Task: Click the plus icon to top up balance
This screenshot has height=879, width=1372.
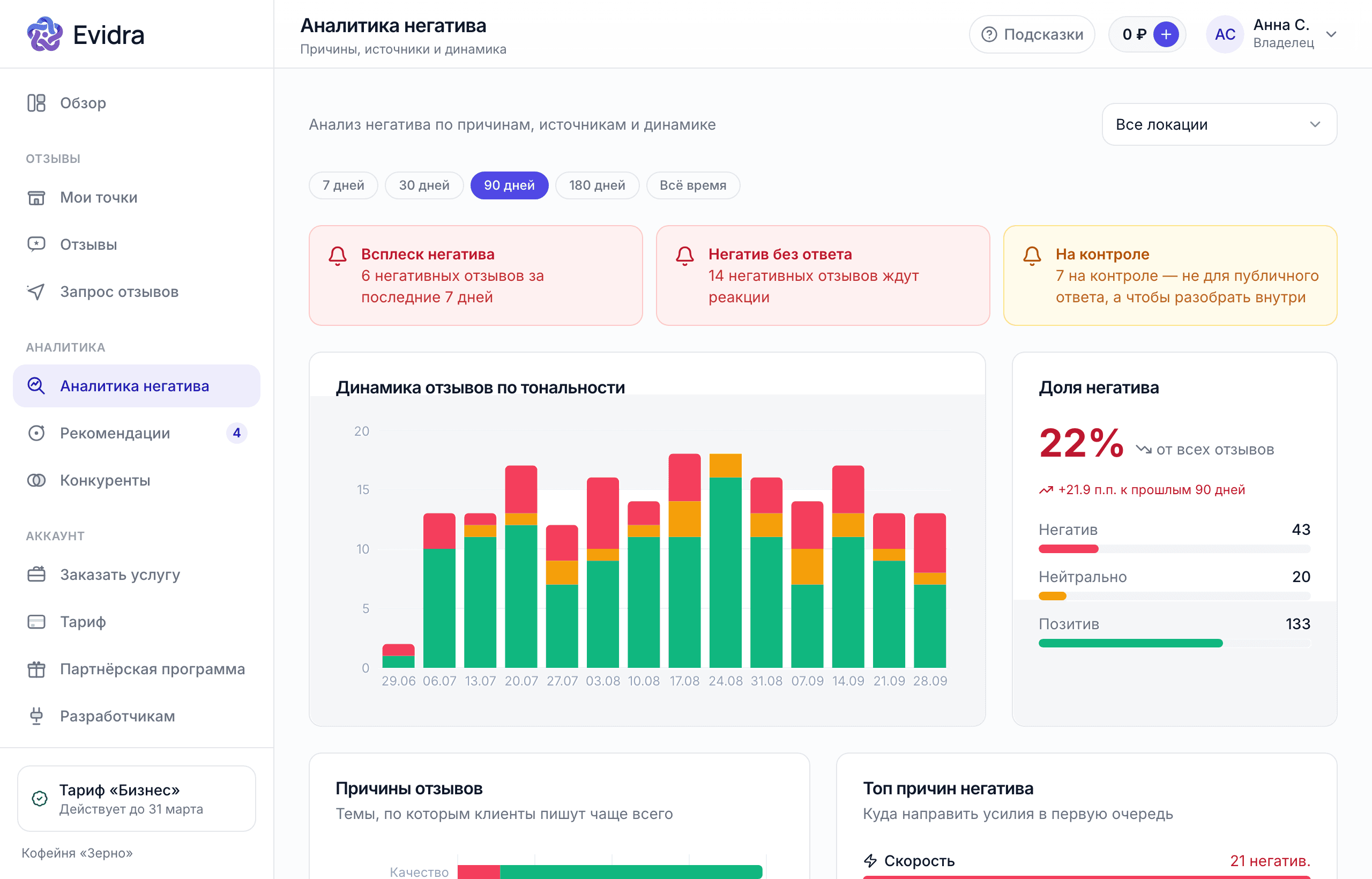Action: [1166, 34]
